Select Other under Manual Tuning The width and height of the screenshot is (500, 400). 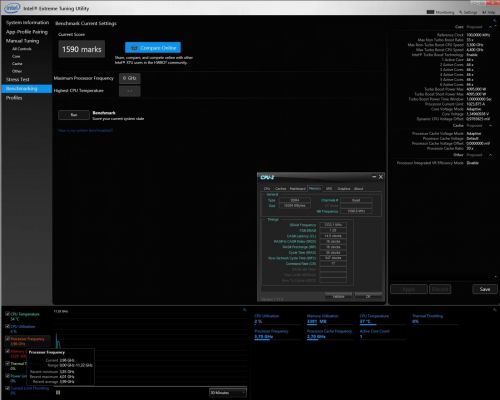coord(17,71)
